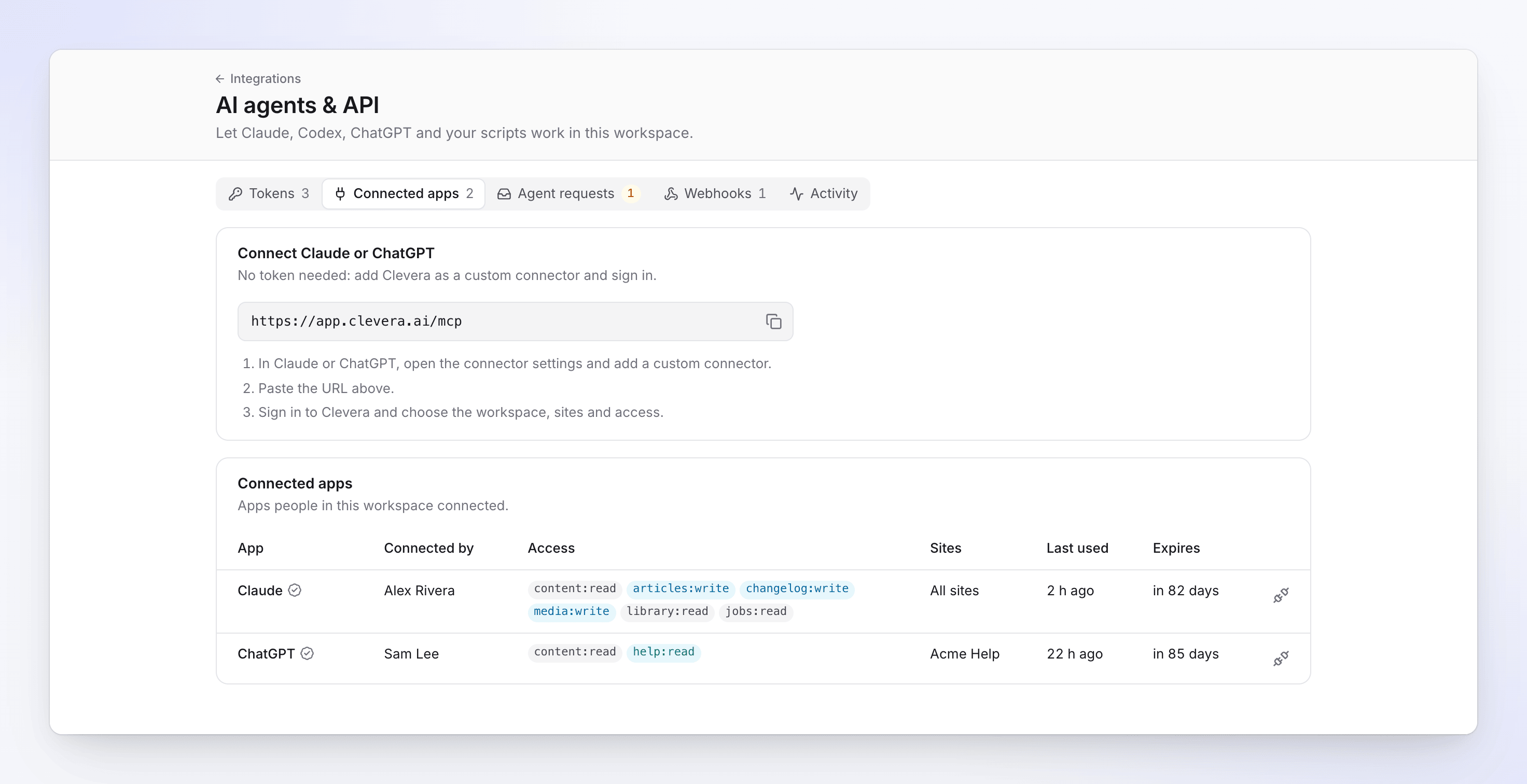Click content:read tag in ChatGPT row
The width and height of the screenshot is (1527, 784).
tap(574, 652)
